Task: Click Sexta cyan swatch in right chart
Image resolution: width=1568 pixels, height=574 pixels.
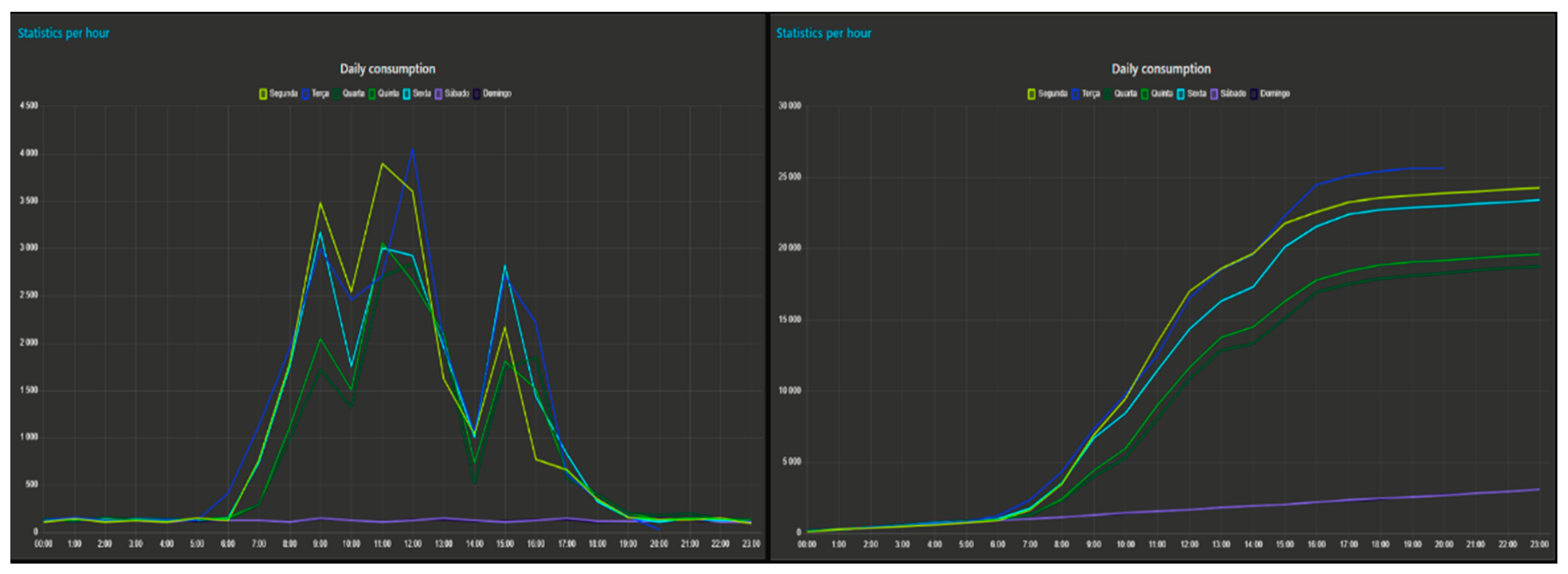Action: (1181, 94)
